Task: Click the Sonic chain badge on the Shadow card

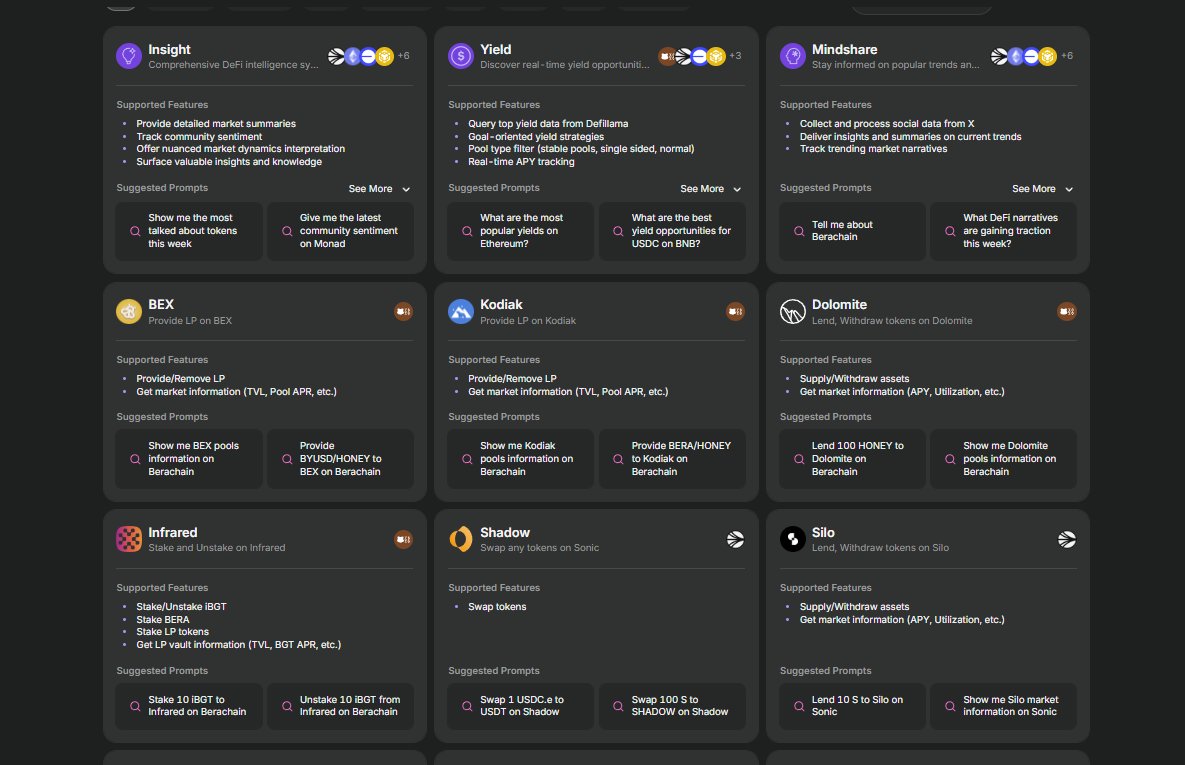Action: click(x=736, y=539)
